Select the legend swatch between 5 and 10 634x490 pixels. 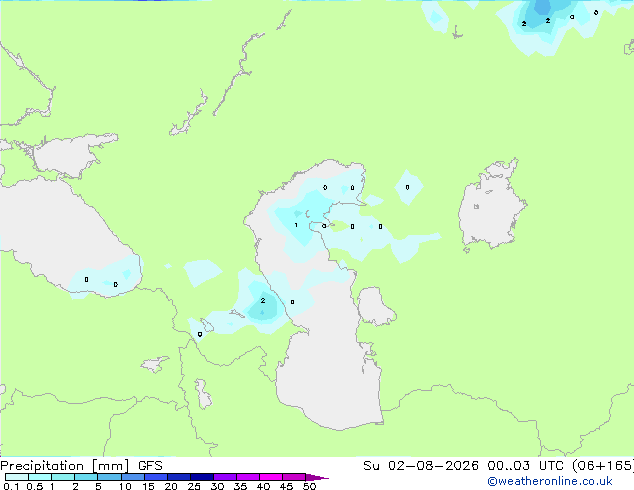(x=109, y=477)
